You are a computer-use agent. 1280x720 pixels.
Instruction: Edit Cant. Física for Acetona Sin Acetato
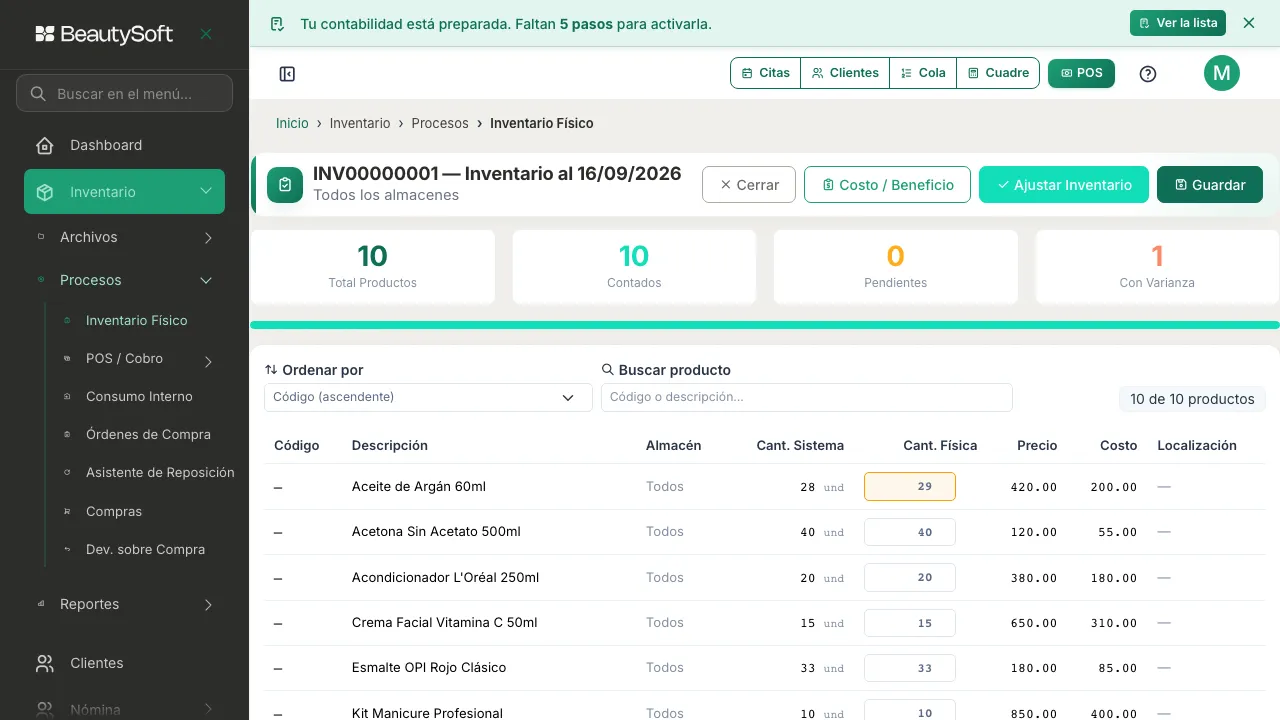909,532
